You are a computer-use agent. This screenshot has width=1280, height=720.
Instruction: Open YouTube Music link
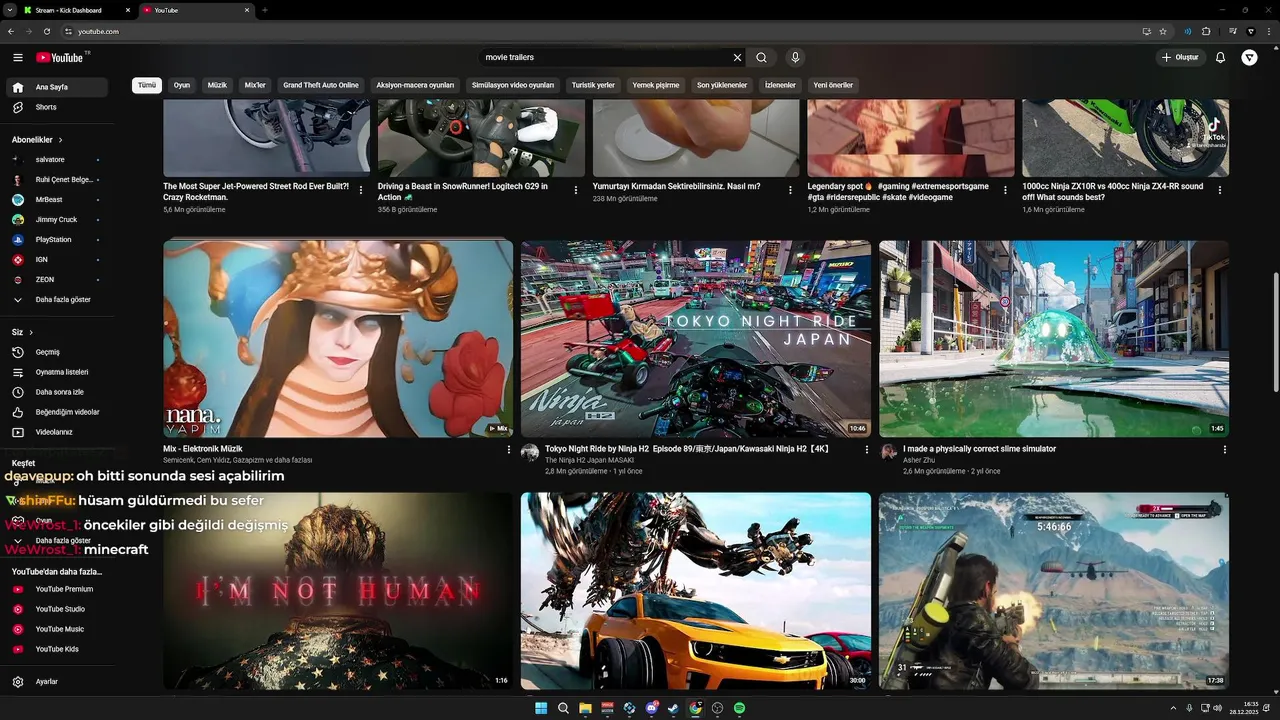55,629
